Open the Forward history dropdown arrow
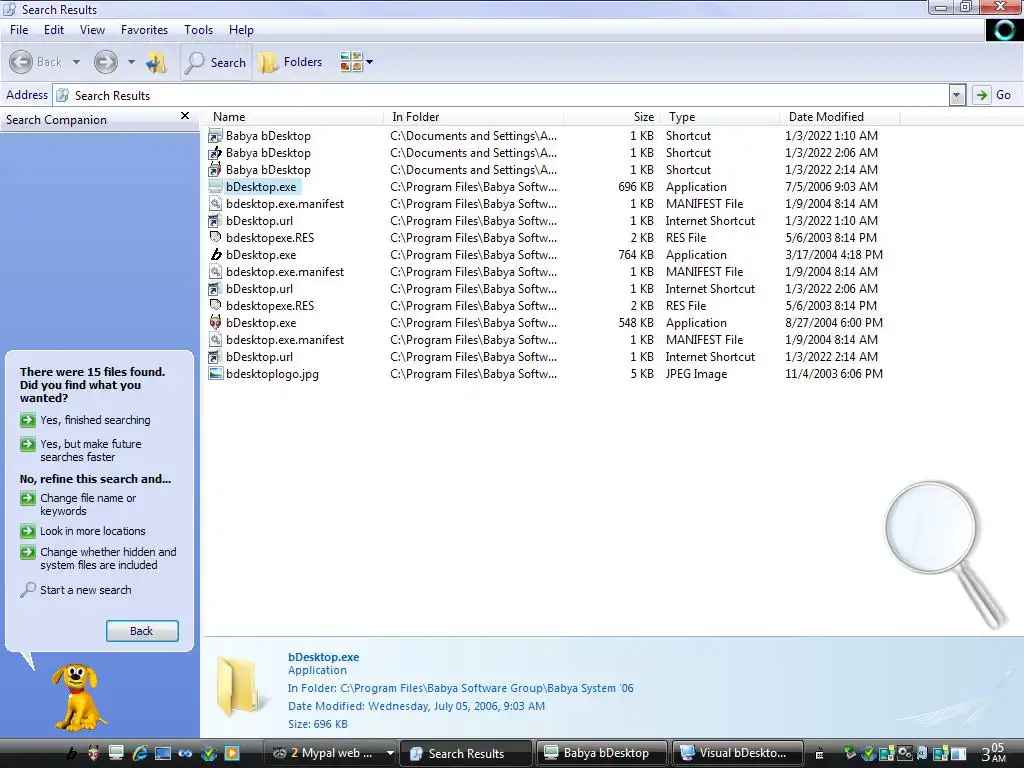The width and height of the screenshot is (1024, 768). click(131, 62)
